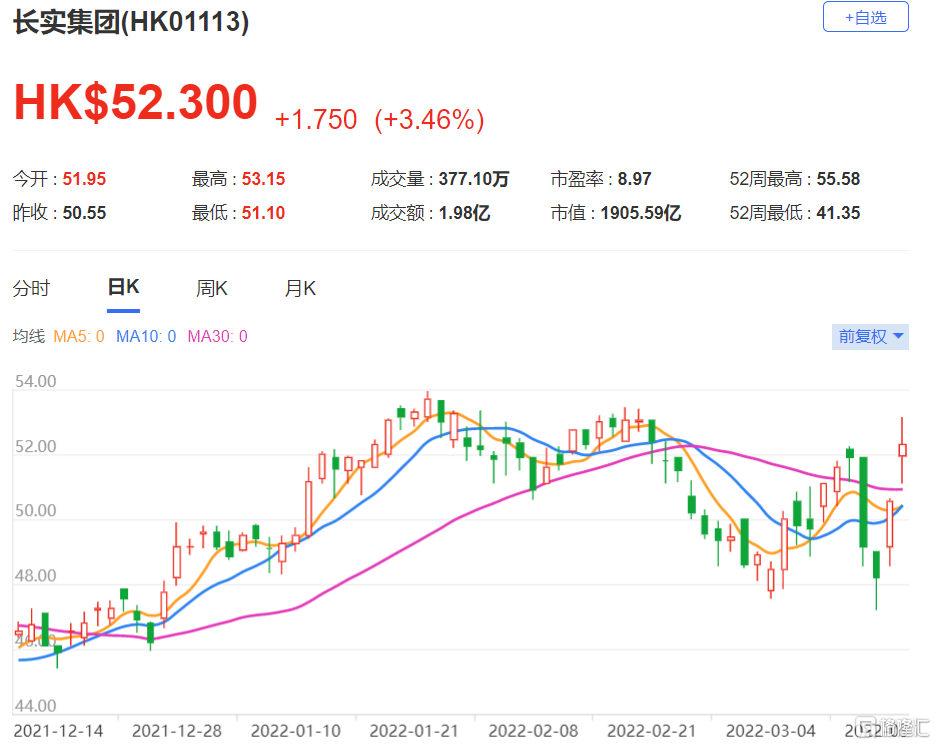Click the day low value 51.10
936x745 pixels.
pyautogui.click(x=263, y=213)
